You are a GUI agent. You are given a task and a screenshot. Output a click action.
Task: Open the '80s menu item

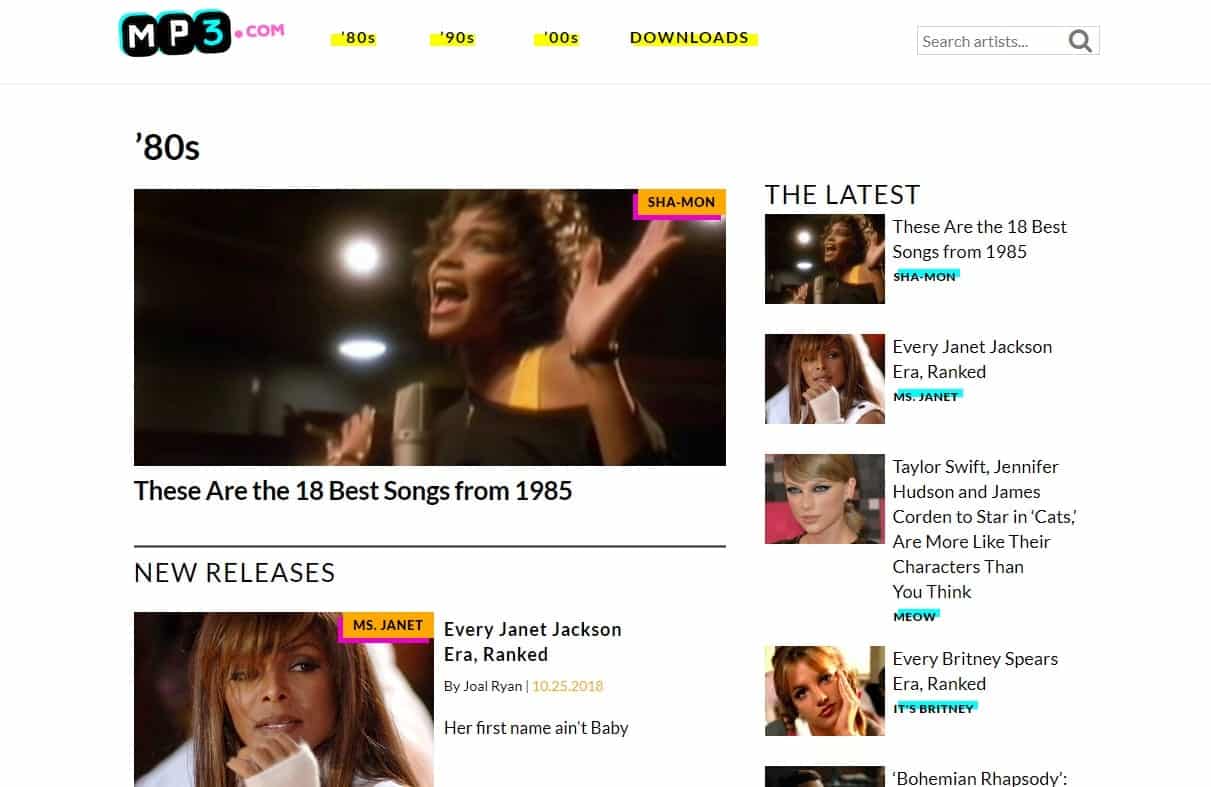[356, 38]
